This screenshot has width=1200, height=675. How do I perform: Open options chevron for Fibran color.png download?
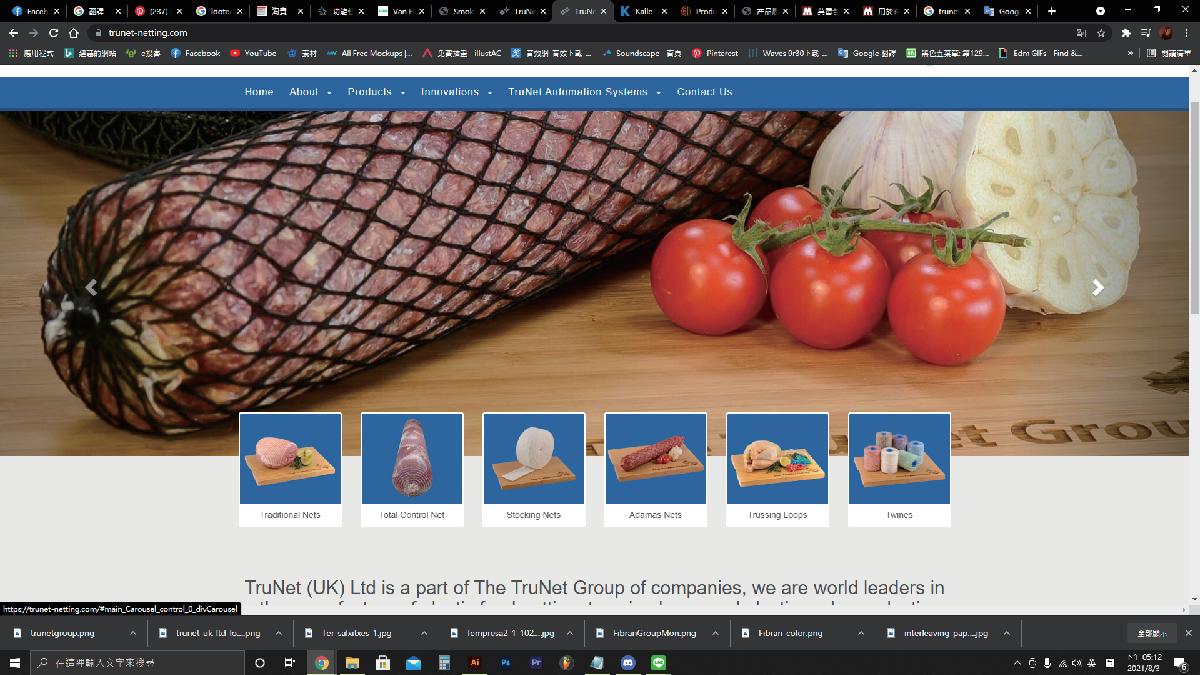[x=860, y=633]
